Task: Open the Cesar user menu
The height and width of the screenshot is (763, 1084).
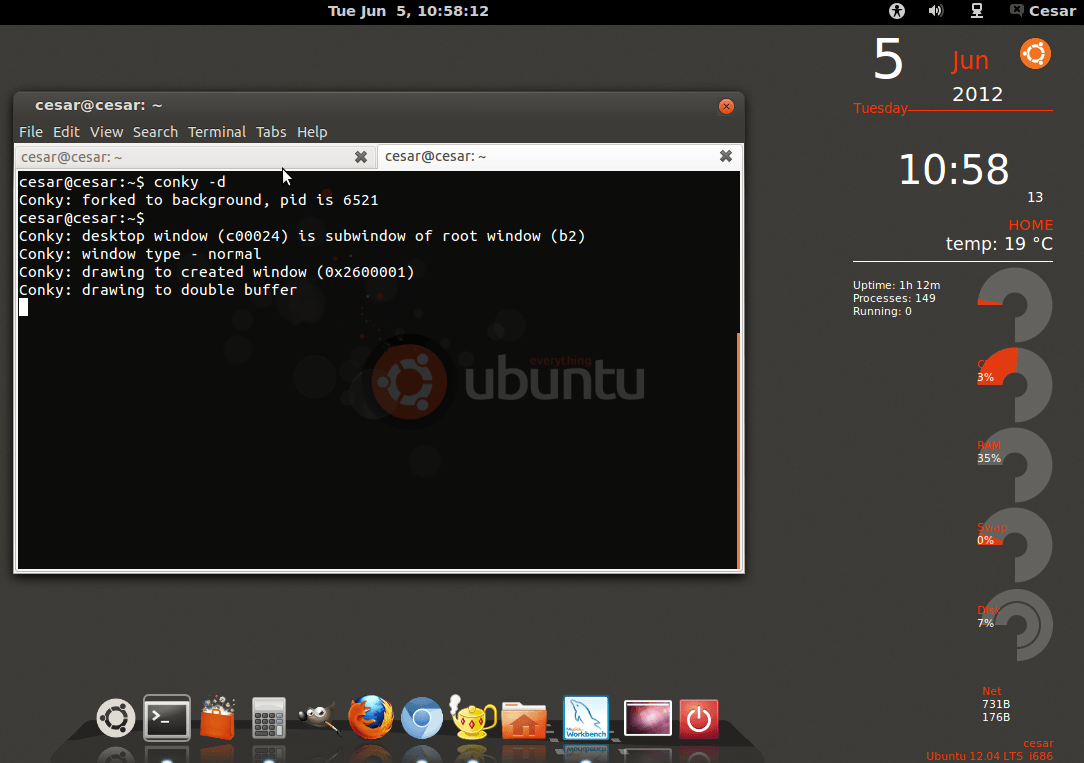Action: click(1042, 11)
